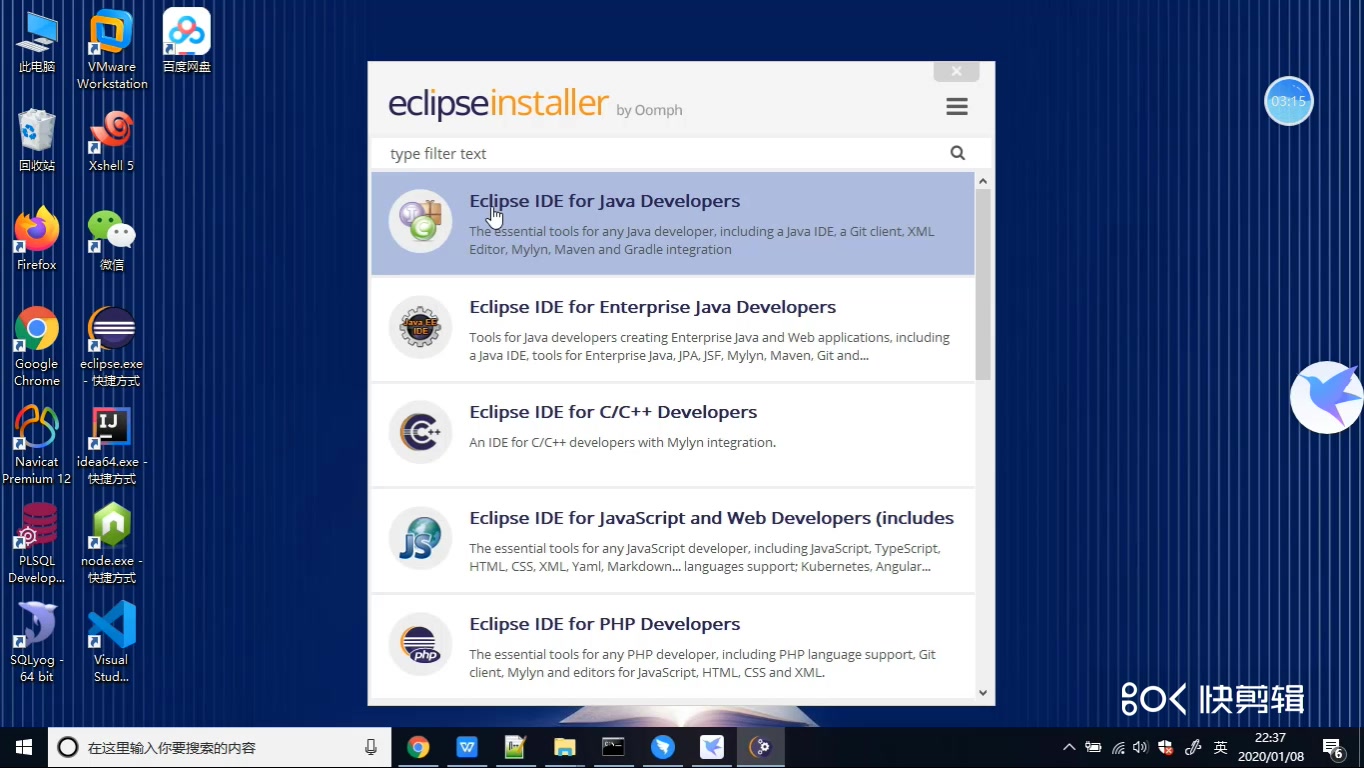This screenshot has height=768, width=1364.
Task: Click the Enterprise Java Developers gear icon
Action: [x=420, y=327]
